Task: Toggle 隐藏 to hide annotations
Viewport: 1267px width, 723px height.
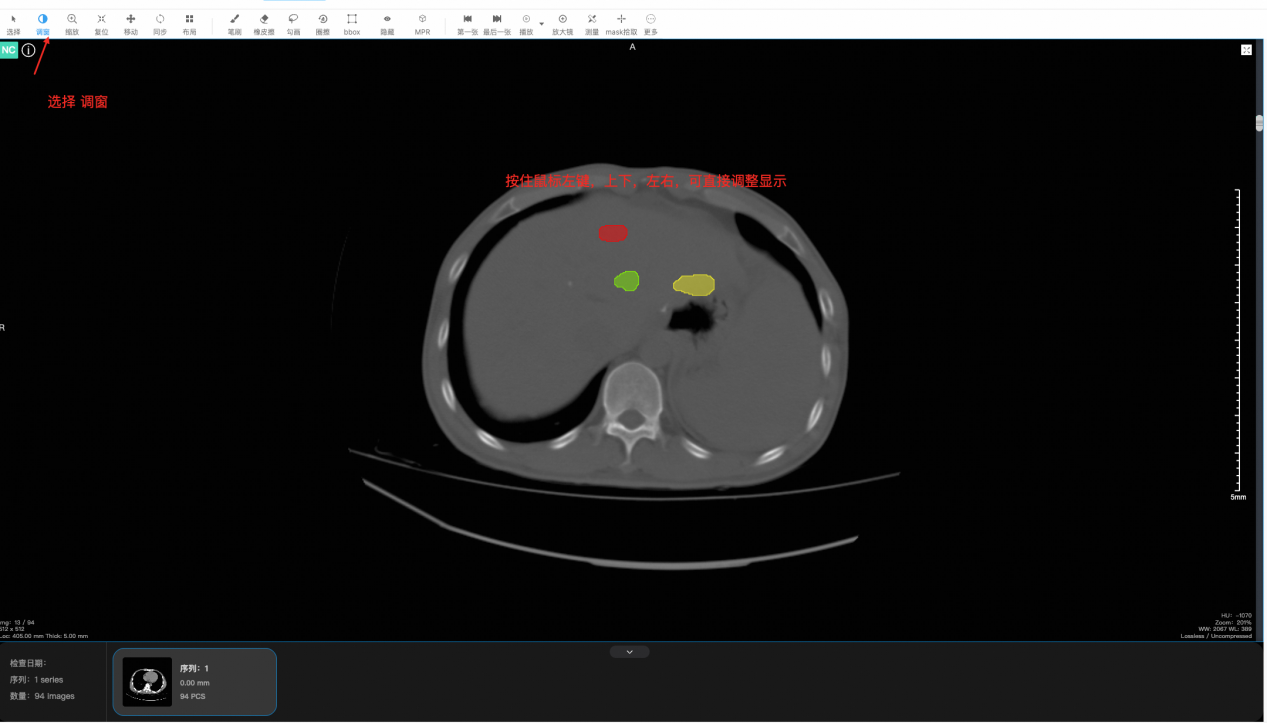Action: (387, 24)
